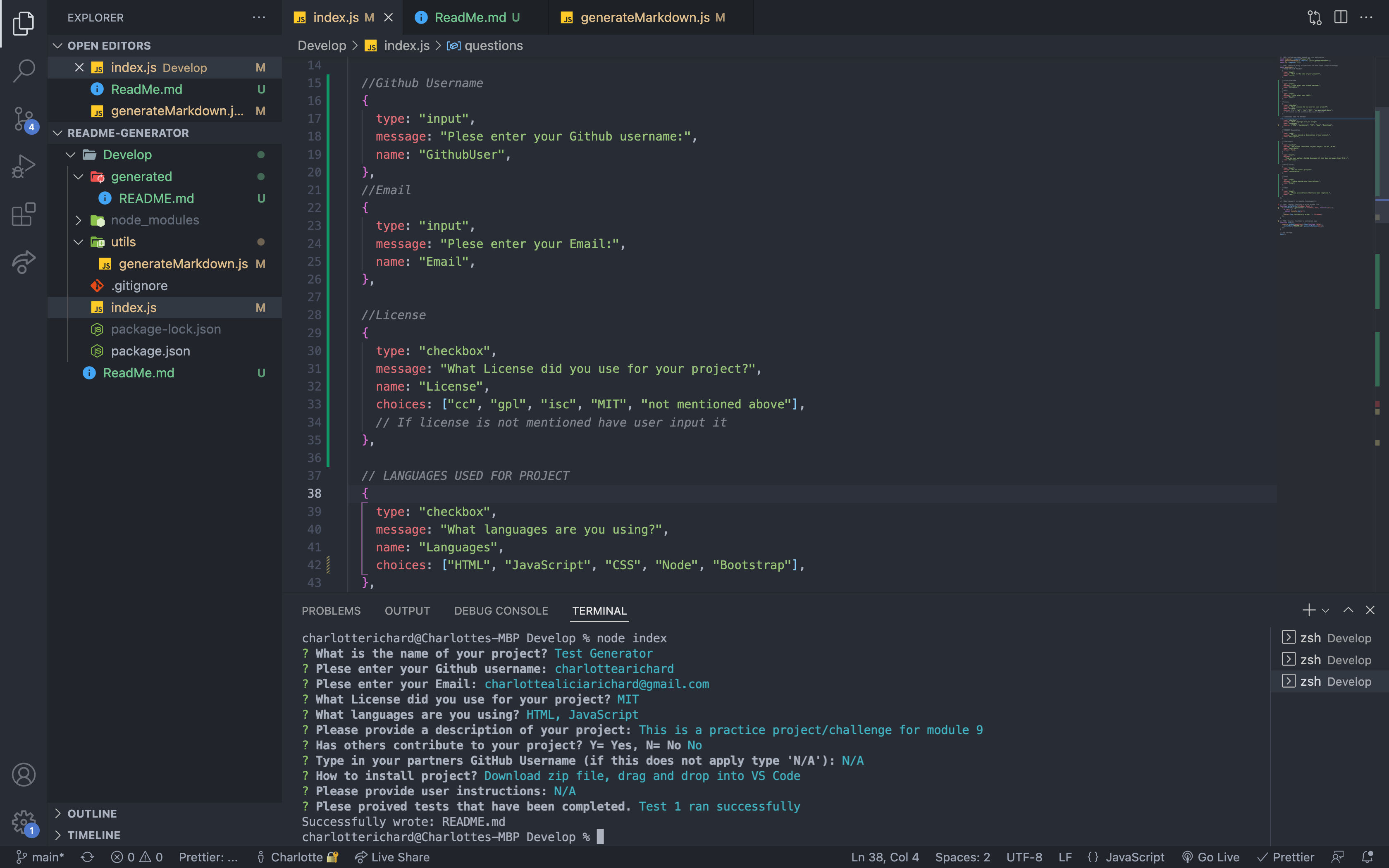Expand the Outline section
Image resolution: width=1389 pixels, height=868 pixels.
pyautogui.click(x=57, y=813)
